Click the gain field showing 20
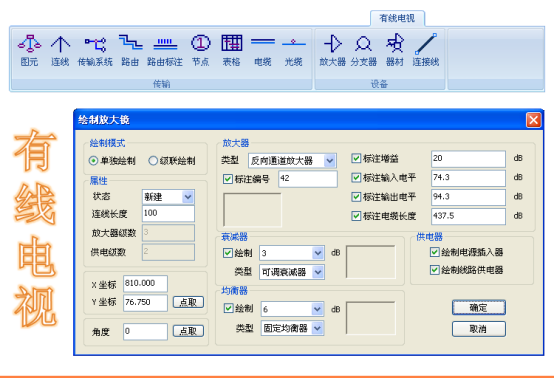Image resolution: width=554 pixels, height=378 pixels. tap(468, 159)
